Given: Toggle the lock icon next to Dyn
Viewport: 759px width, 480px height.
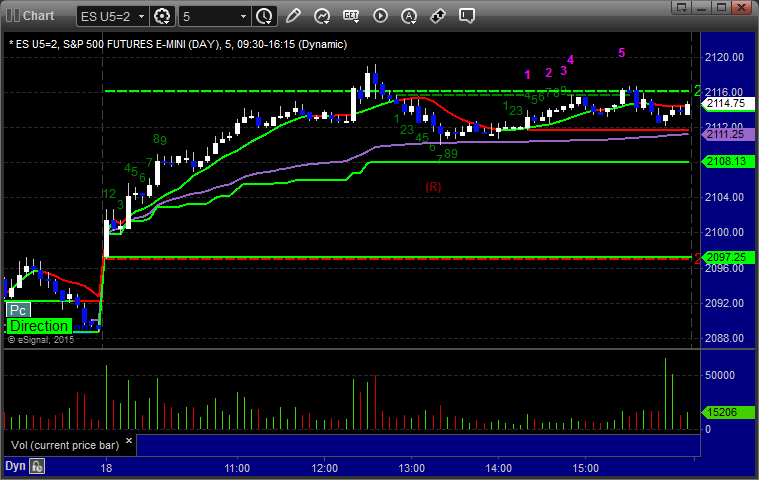Looking at the screenshot, I should 37,466.
